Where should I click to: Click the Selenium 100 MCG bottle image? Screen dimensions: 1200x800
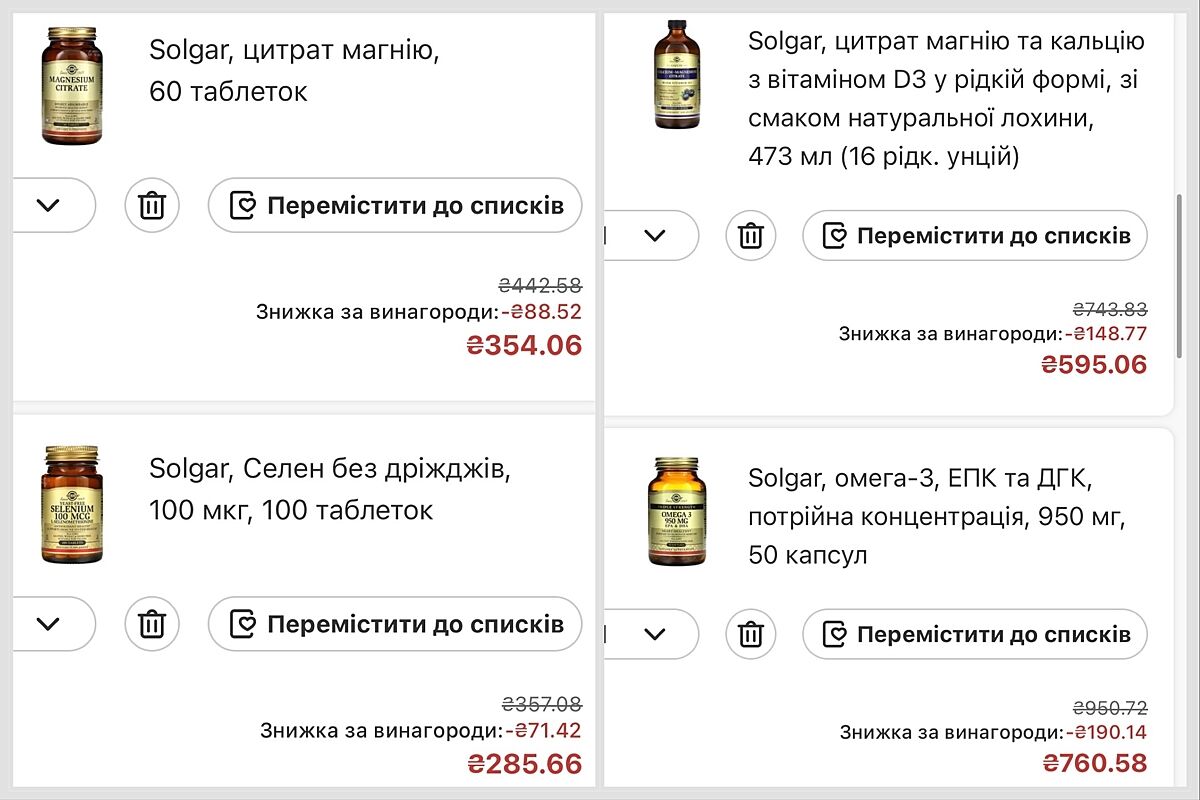72,505
